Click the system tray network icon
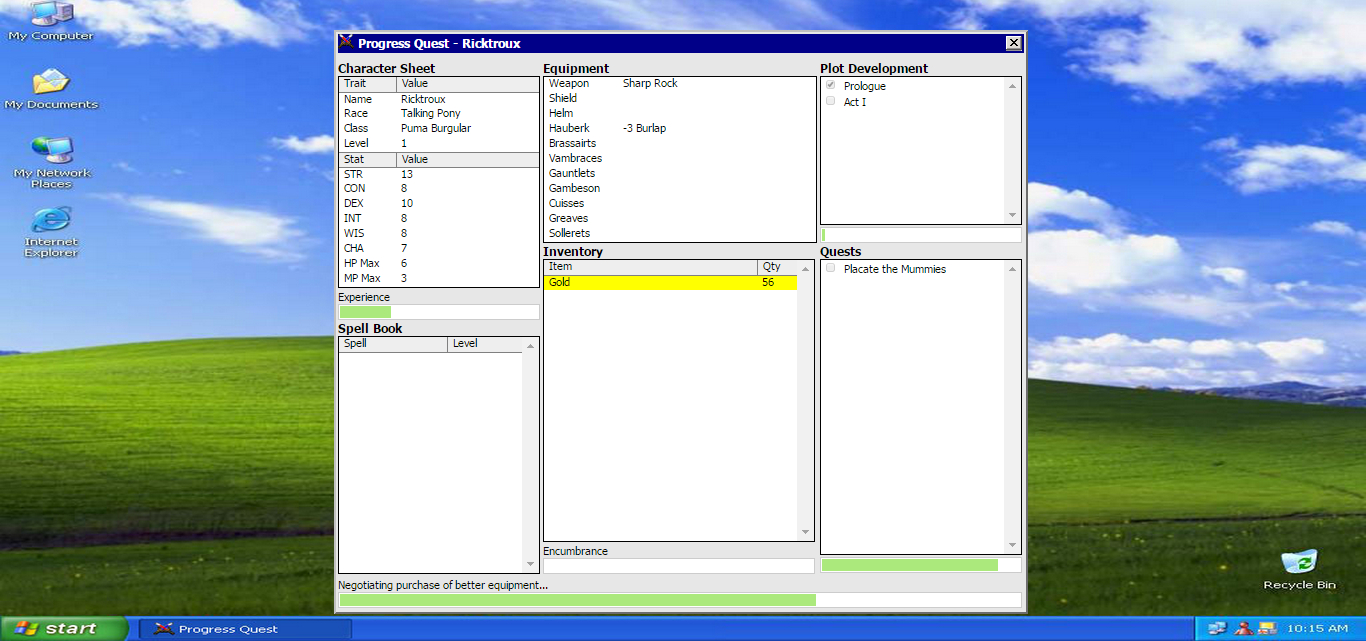 click(1217, 629)
